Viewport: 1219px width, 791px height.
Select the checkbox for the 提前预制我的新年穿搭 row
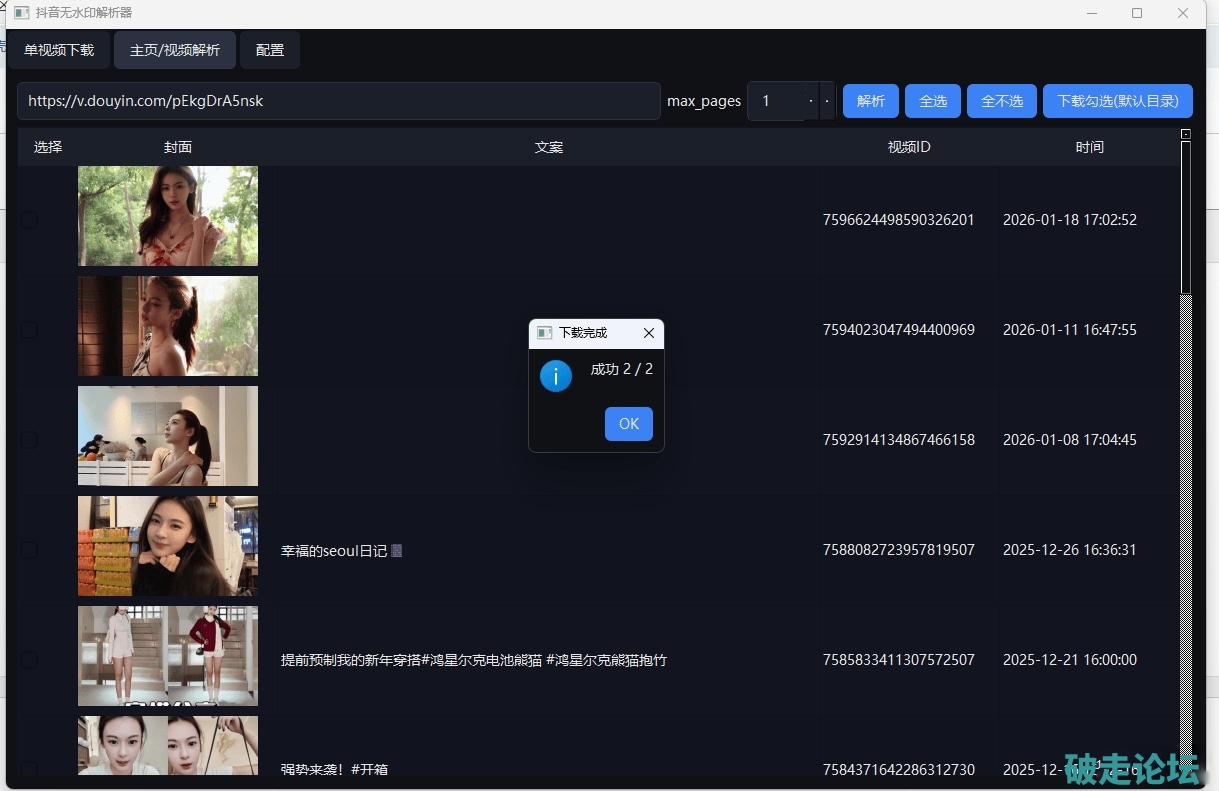pos(29,660)
